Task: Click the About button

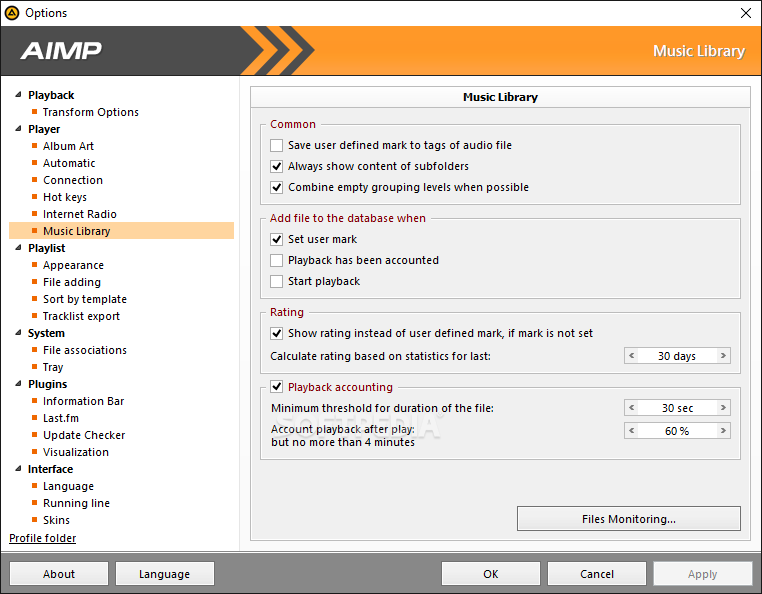Action: (59, 574)
